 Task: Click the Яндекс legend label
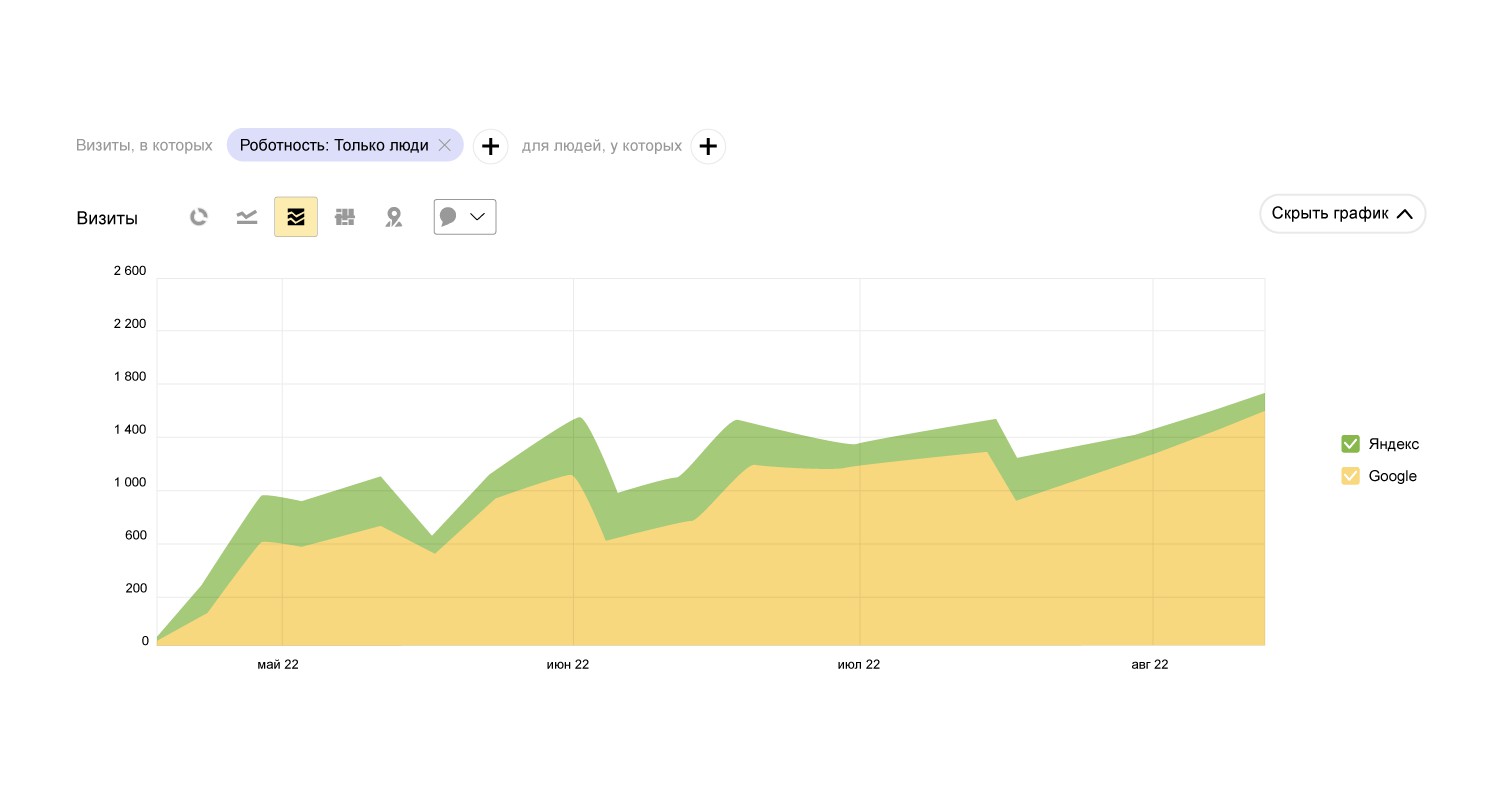pos(1394,444)
